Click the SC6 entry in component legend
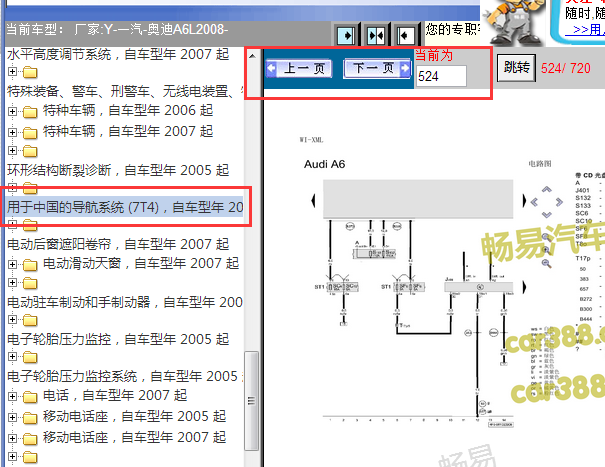Viewport: 605px width, 467px height. point(582,213)
